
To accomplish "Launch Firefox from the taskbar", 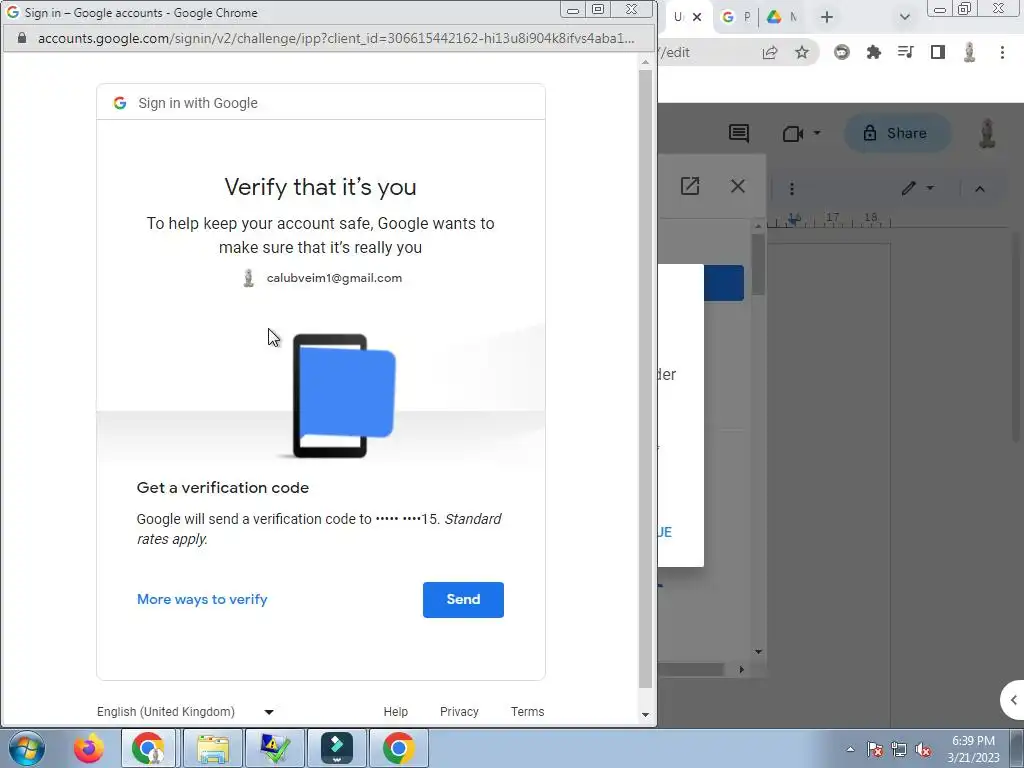I will pyautogui.click(x=89, y=748).
